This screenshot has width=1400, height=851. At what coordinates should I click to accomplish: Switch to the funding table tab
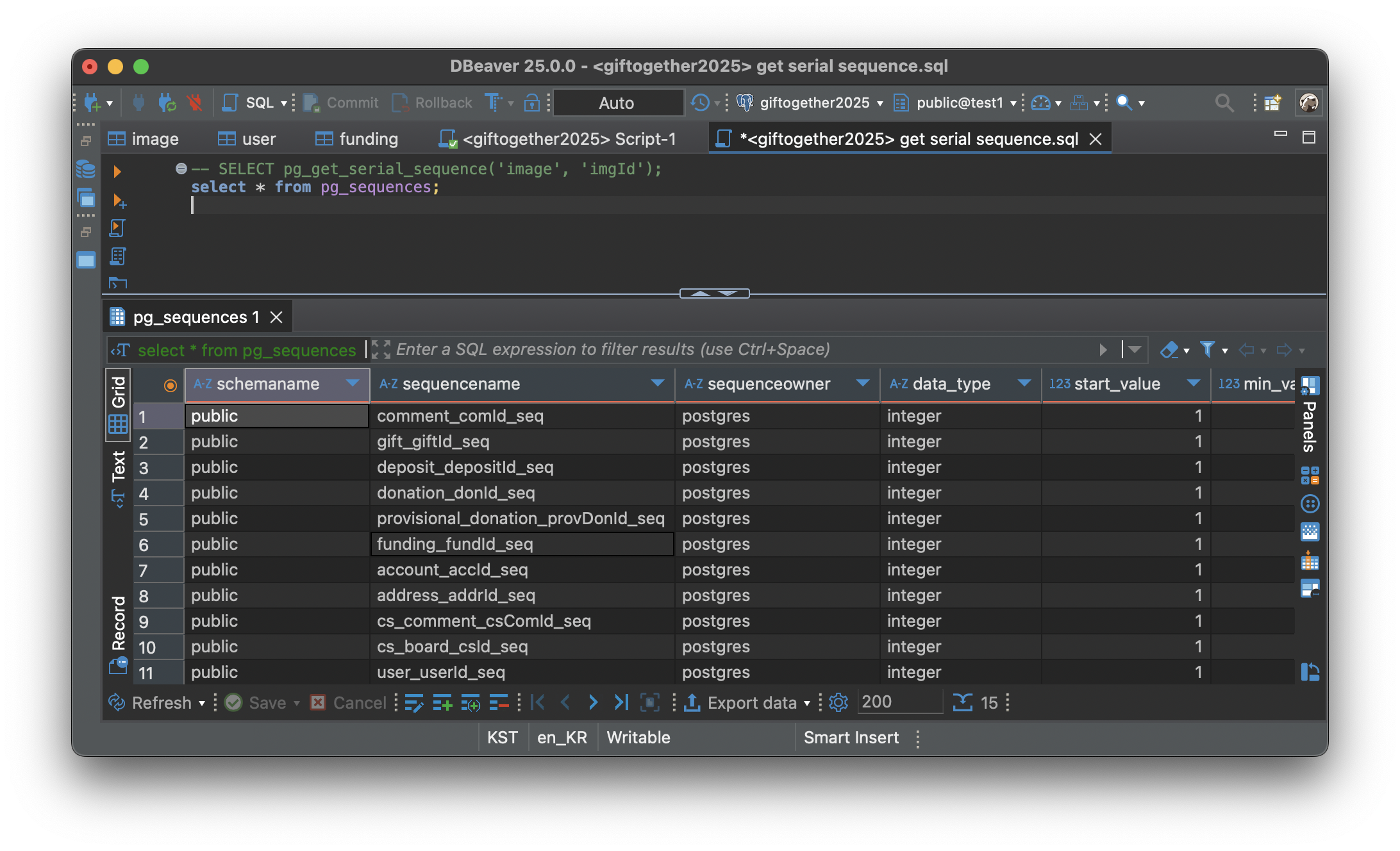pos(356,139)
